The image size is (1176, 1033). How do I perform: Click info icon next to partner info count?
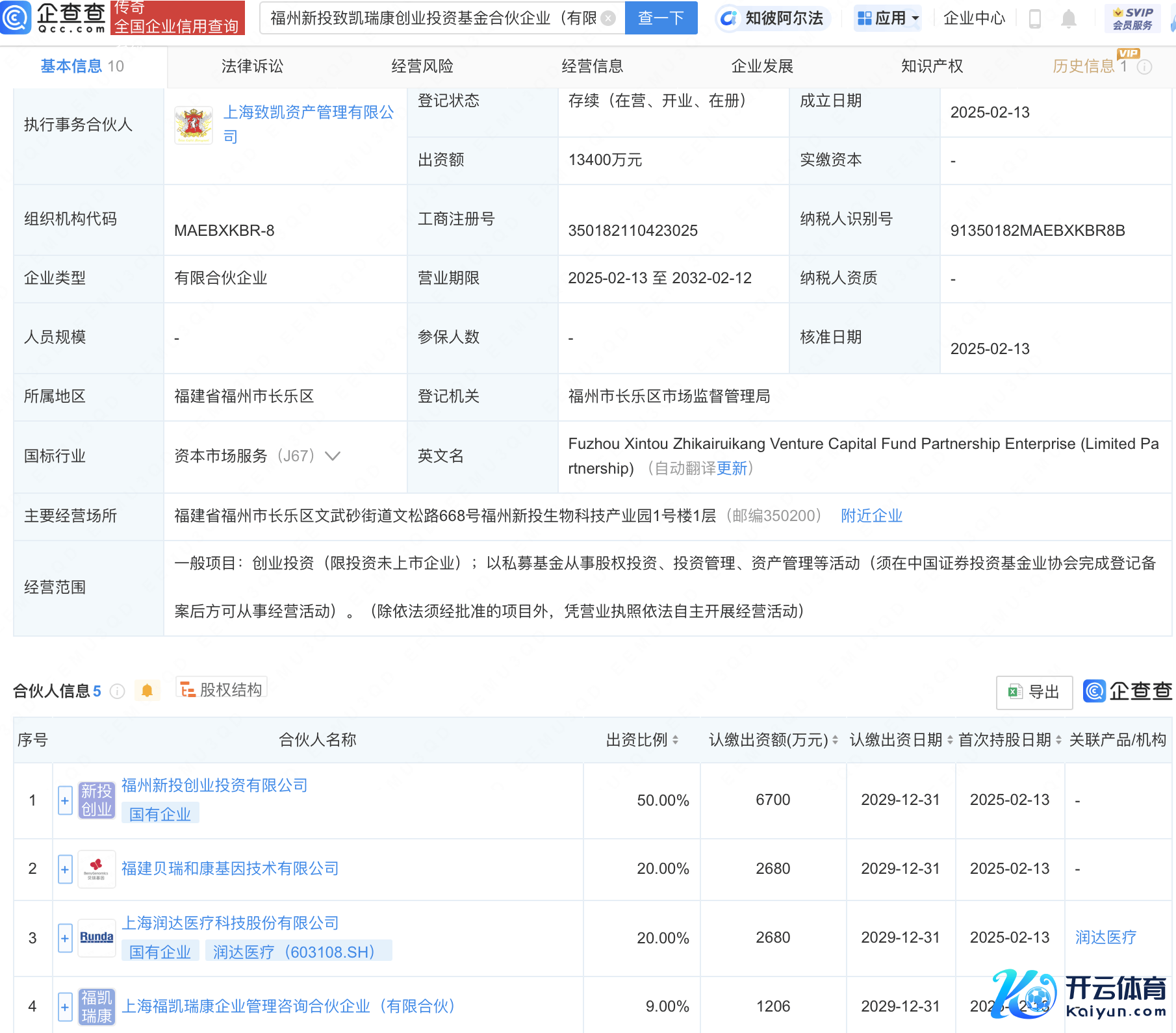[118, 691]
